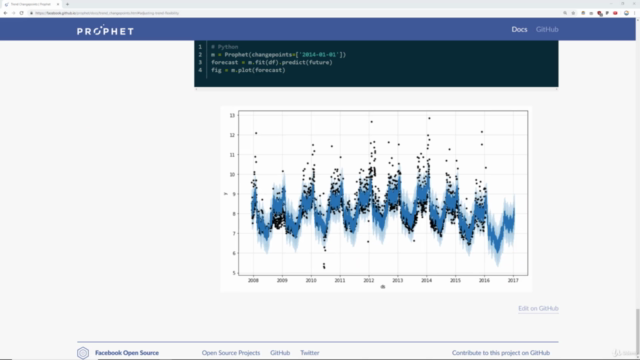Maximize or restore the browser window
The image size is (640, 360).
click(623, 4)
